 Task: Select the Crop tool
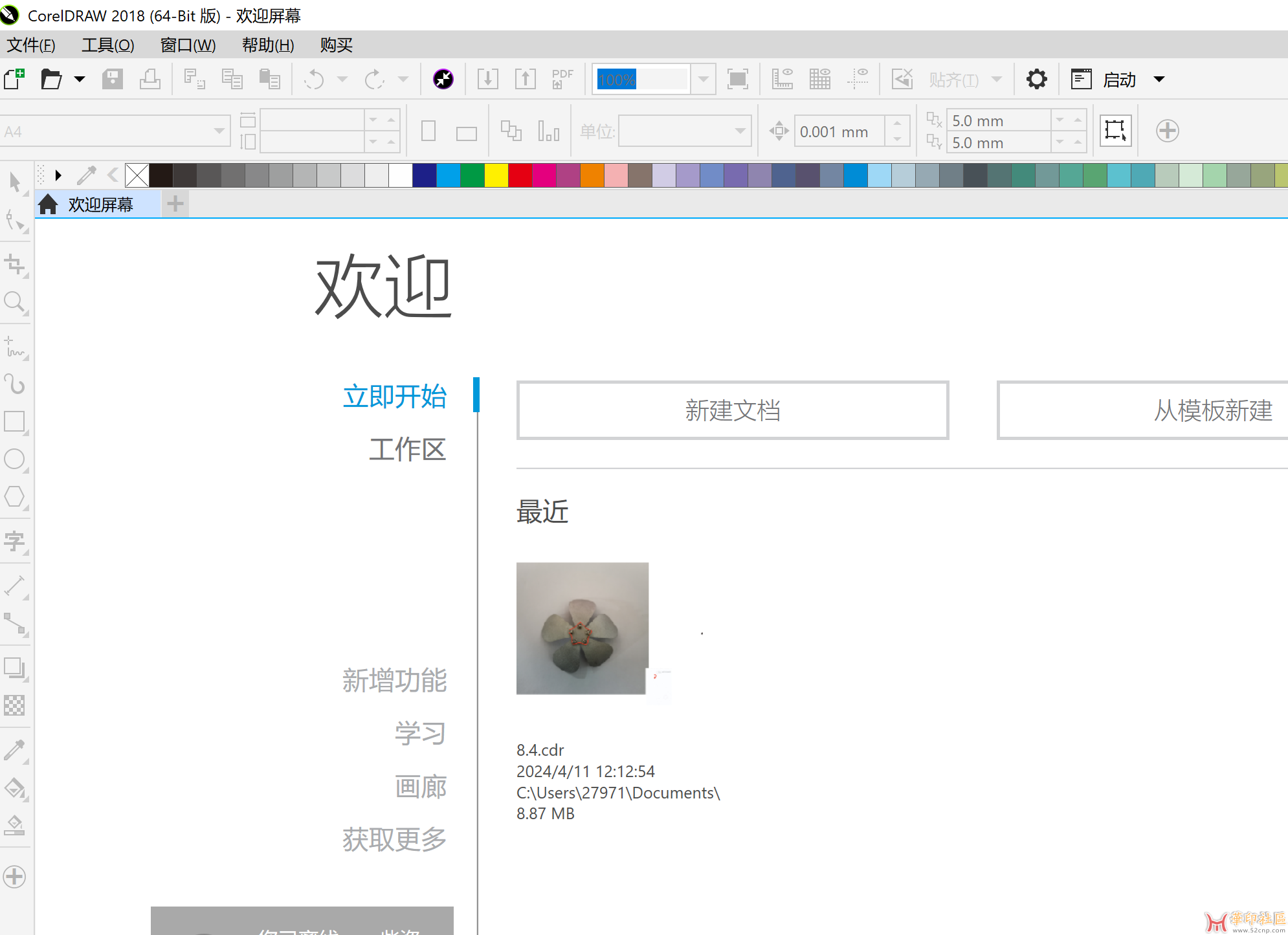click(15, 264)
